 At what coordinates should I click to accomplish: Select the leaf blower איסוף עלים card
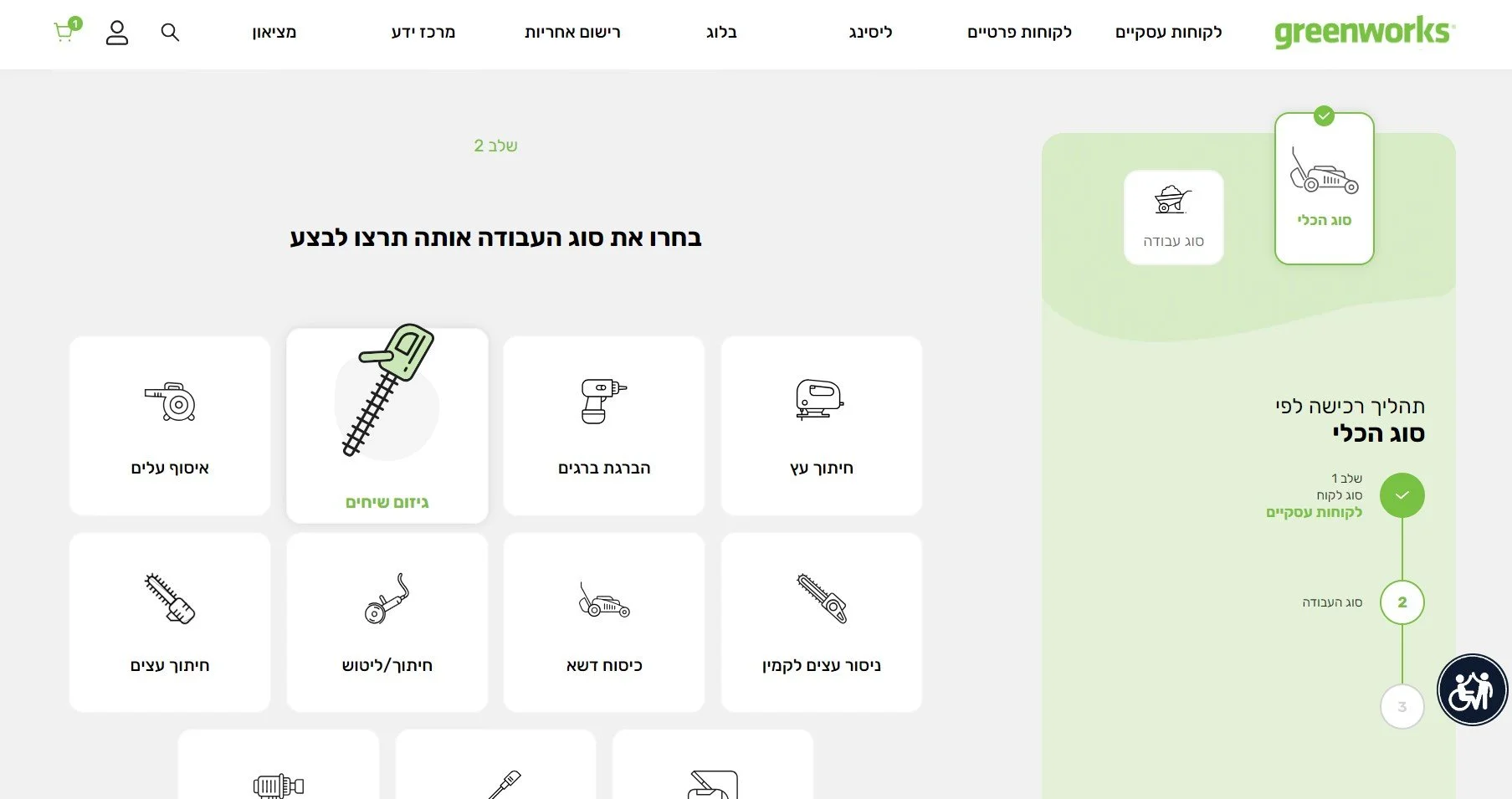point(170,426)
